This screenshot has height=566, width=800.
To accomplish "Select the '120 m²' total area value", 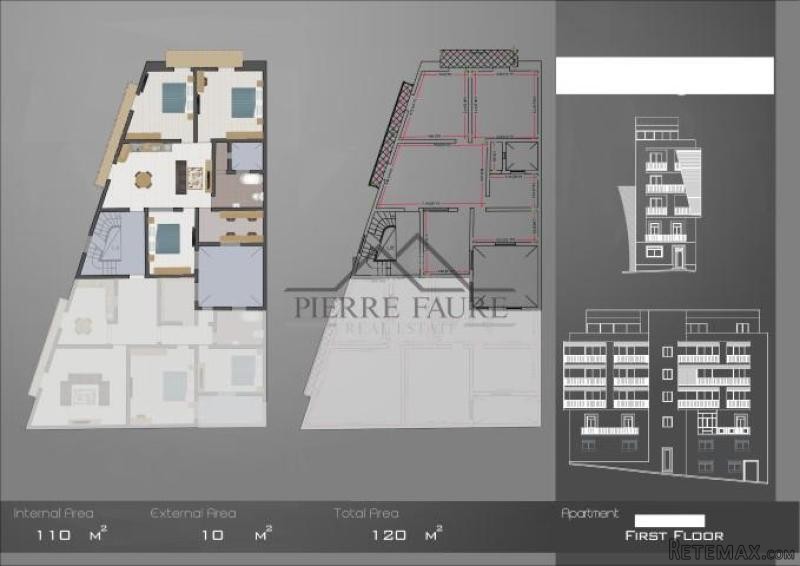I will pos(407,534).
